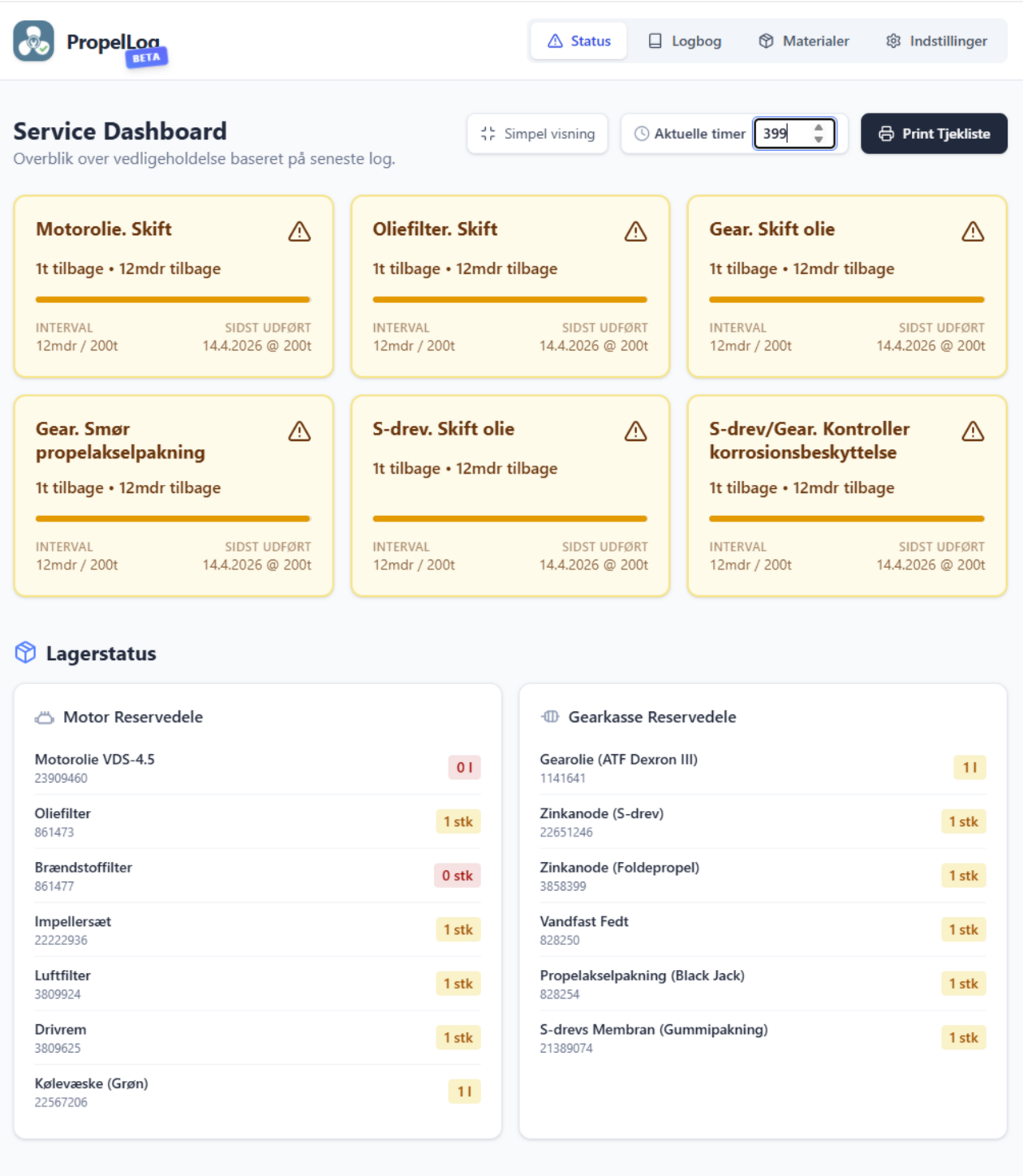Viewport: 1023px width, 1176px height.
Task: Click progress bar on Motorolie. Skift card
Action: (173, 300)
